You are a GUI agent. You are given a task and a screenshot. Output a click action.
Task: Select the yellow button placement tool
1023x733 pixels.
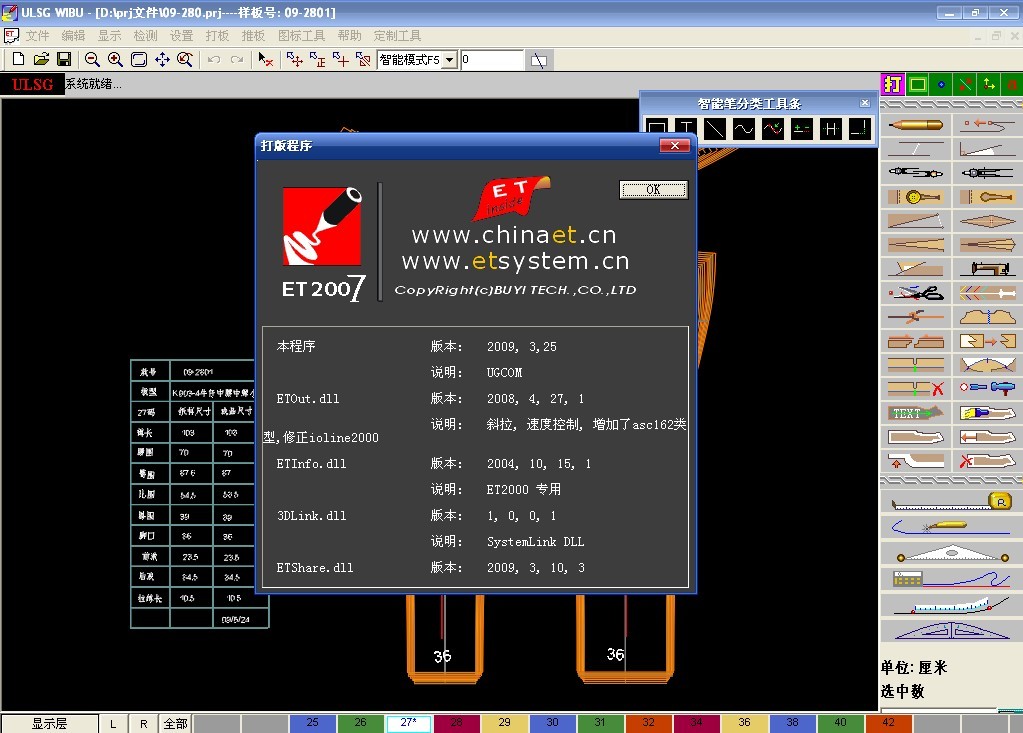[915, 196]
